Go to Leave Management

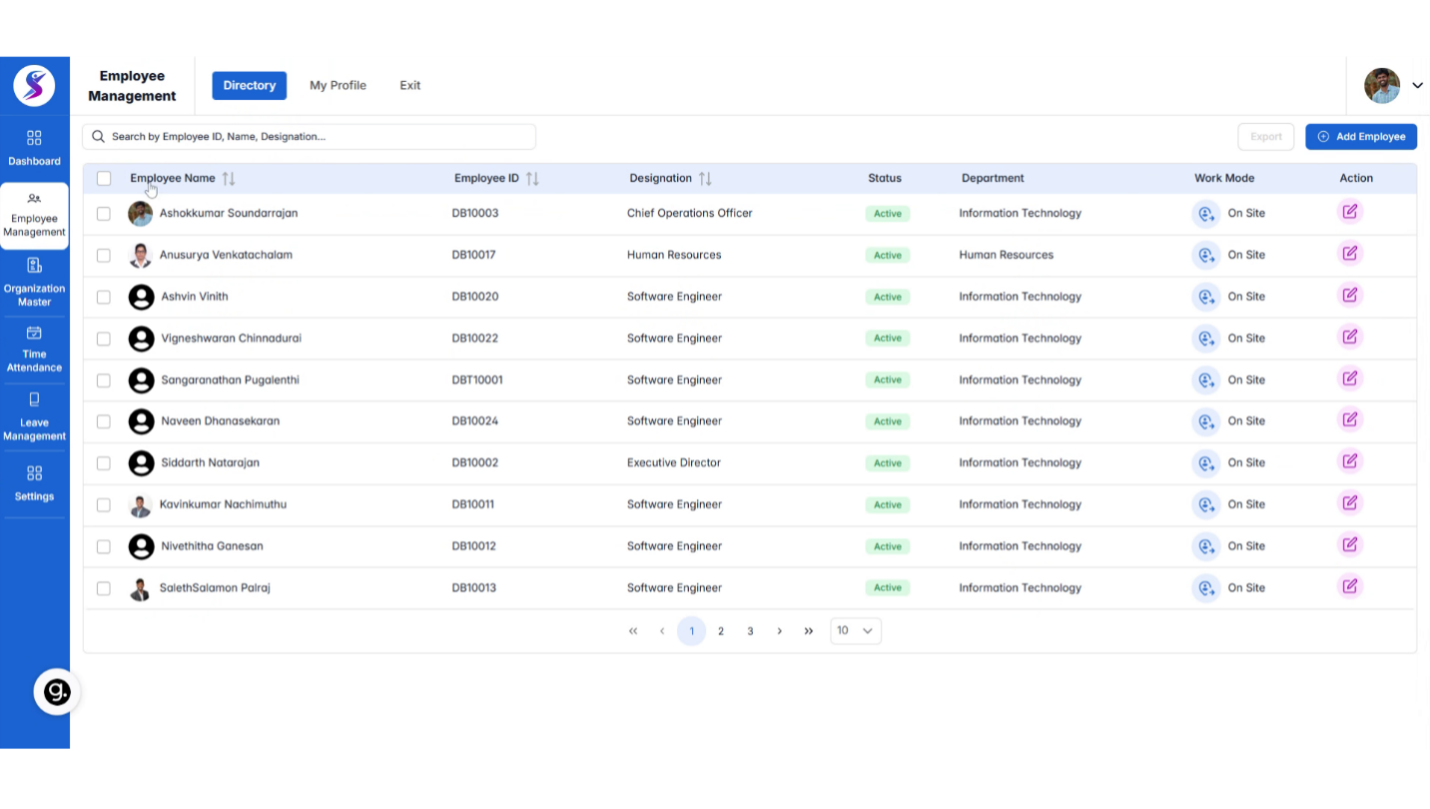point(34,418)
